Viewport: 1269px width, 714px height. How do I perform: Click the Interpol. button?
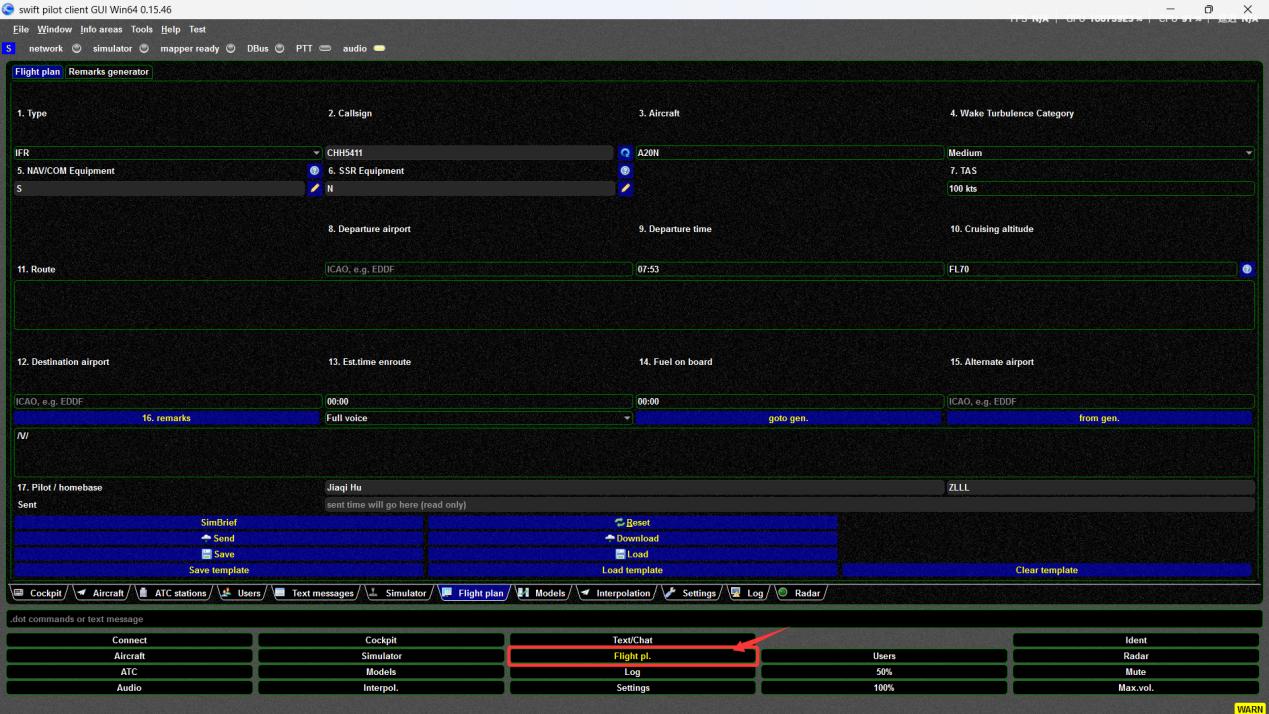tap(381, 688)
